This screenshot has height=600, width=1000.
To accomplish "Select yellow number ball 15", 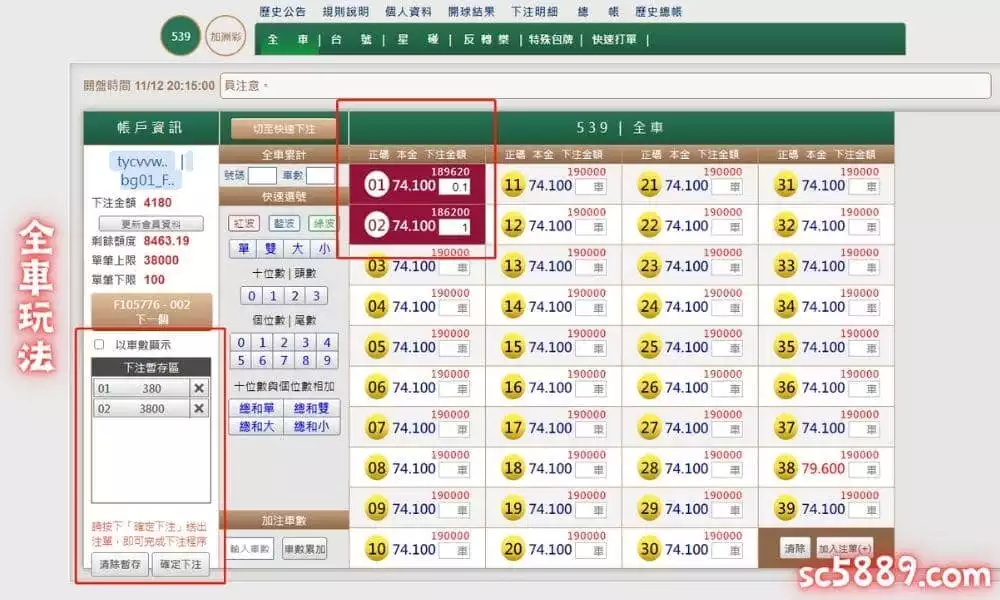I will (513, 347).
